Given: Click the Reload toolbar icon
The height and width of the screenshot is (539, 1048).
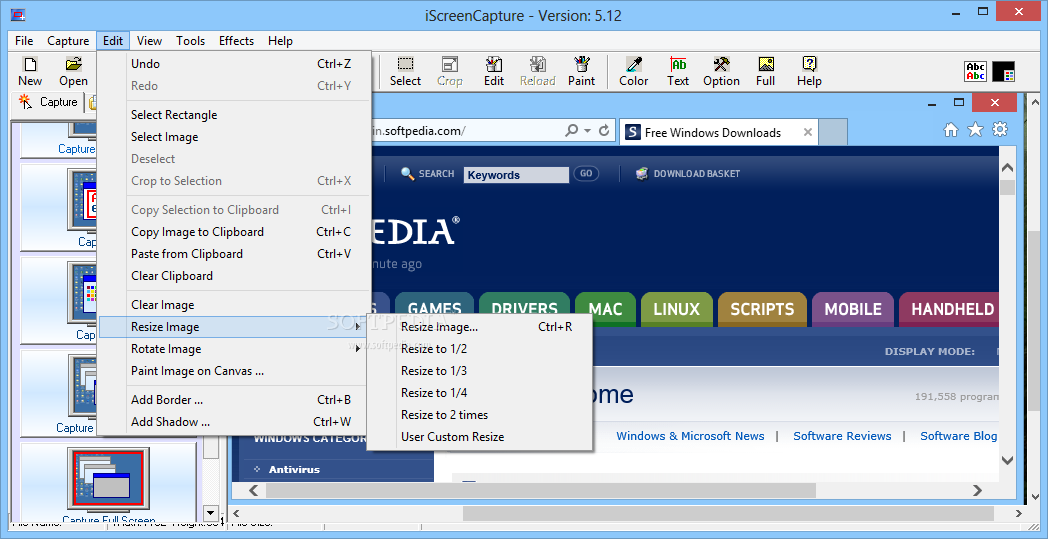Looking at the screenshot, I should click(538, 72).
